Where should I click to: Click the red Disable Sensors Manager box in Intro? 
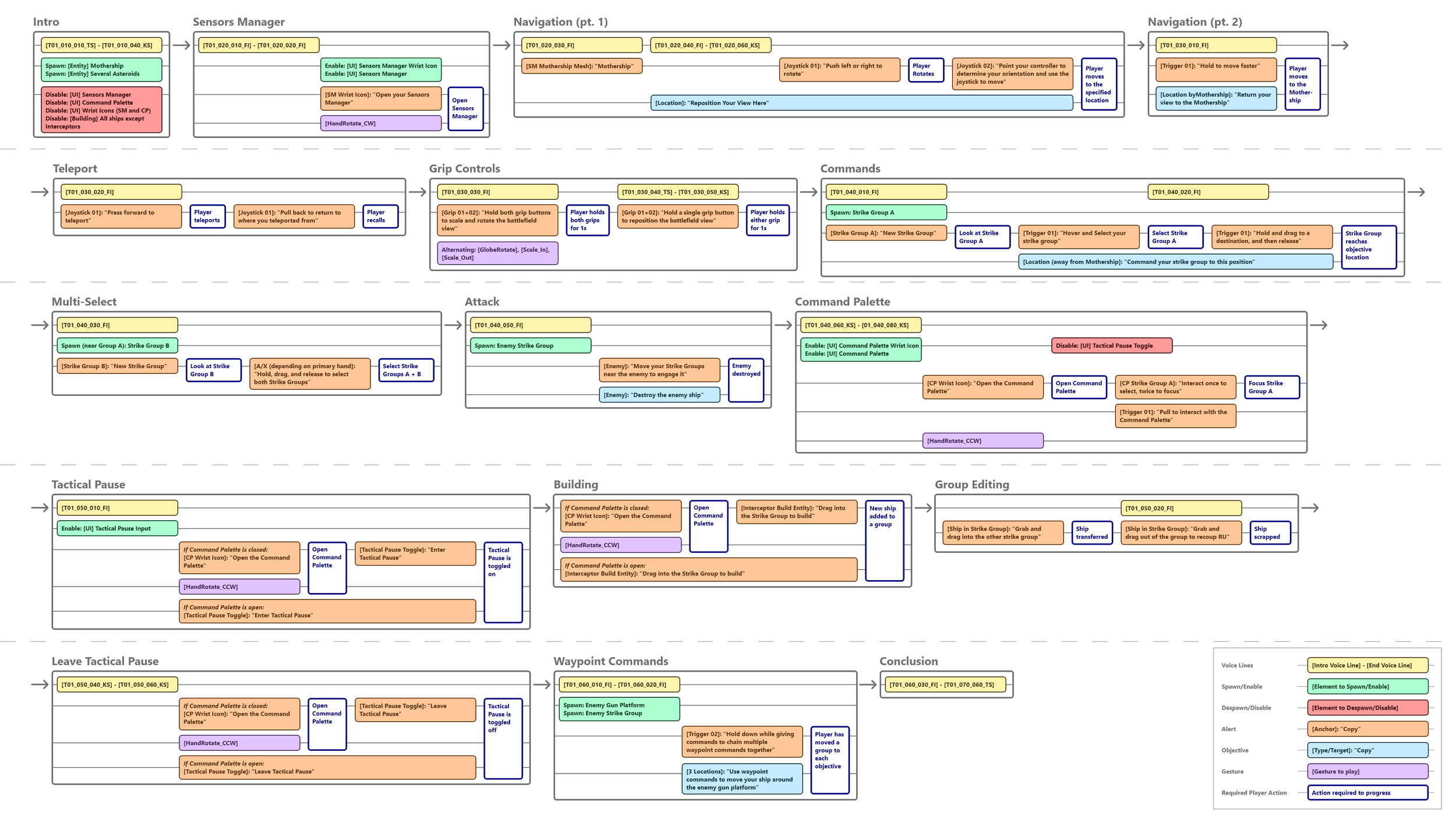[x=101, y=110]
